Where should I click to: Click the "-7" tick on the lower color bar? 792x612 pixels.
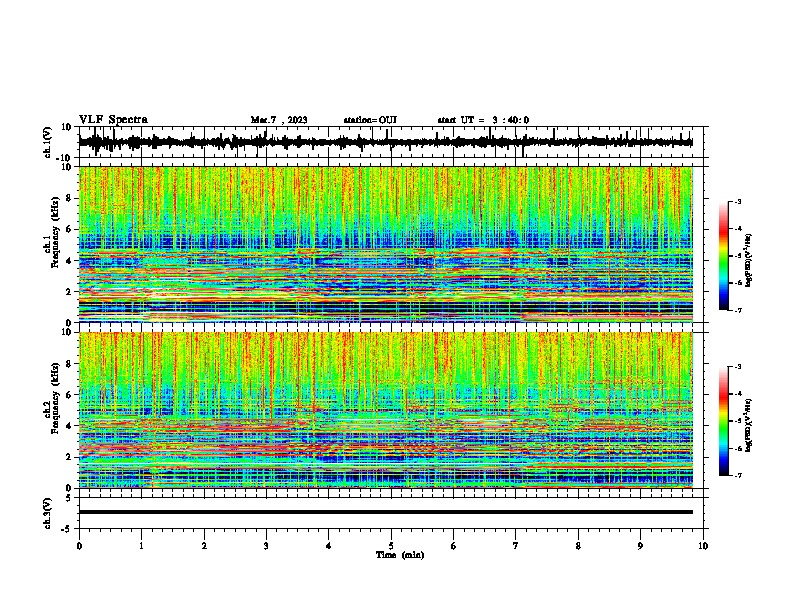point(737,476)
